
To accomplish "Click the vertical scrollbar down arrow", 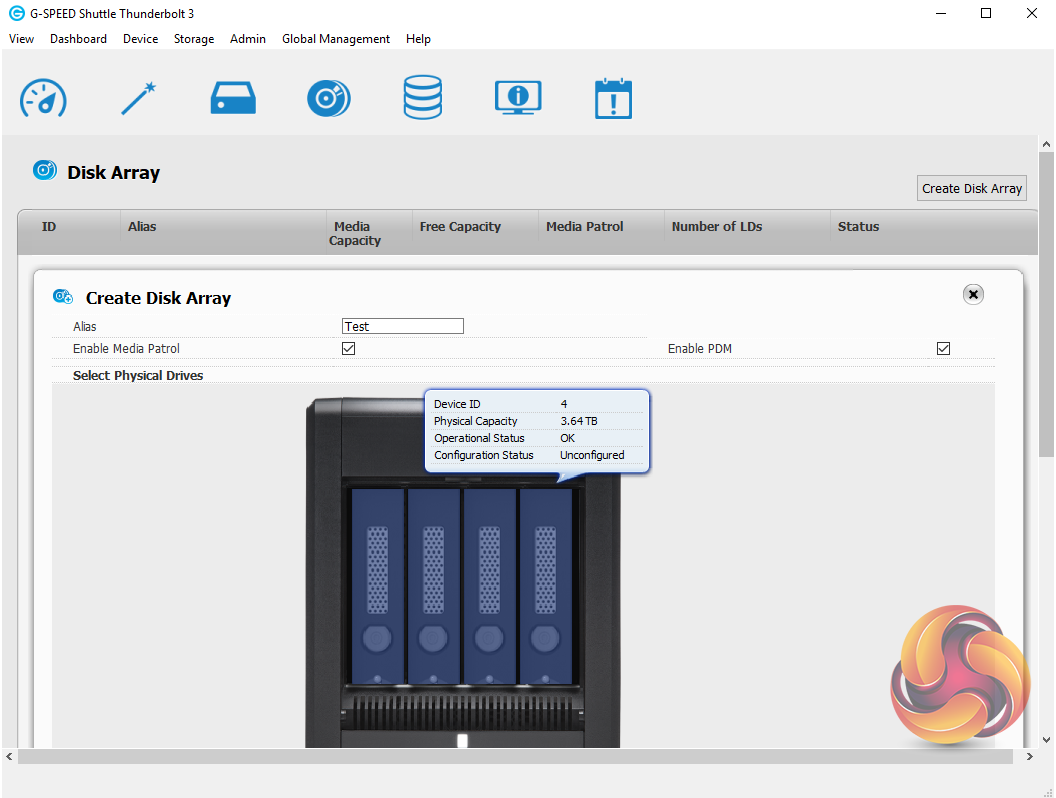I will (1046, 739).
